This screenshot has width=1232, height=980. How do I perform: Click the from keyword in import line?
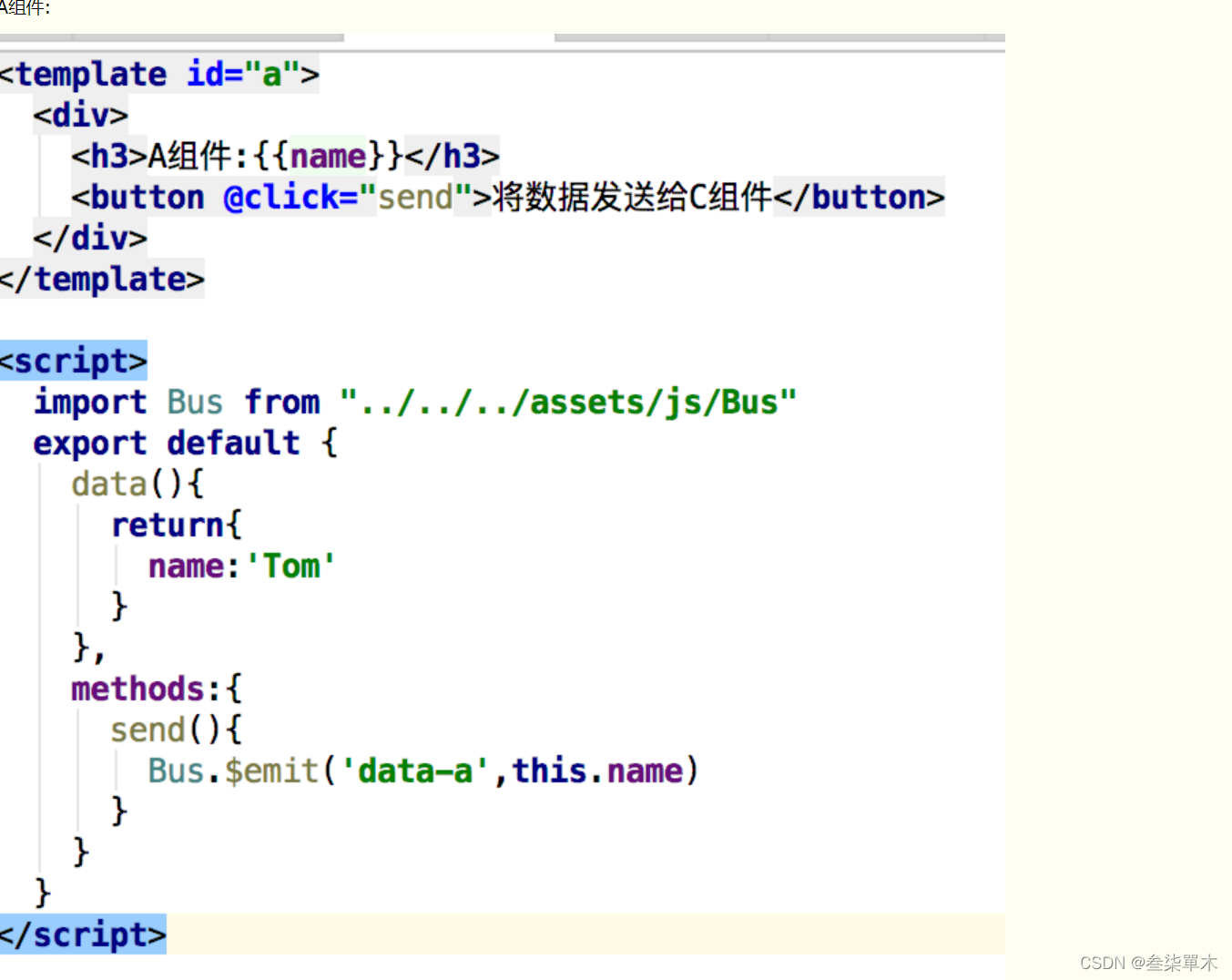[282, 402]
